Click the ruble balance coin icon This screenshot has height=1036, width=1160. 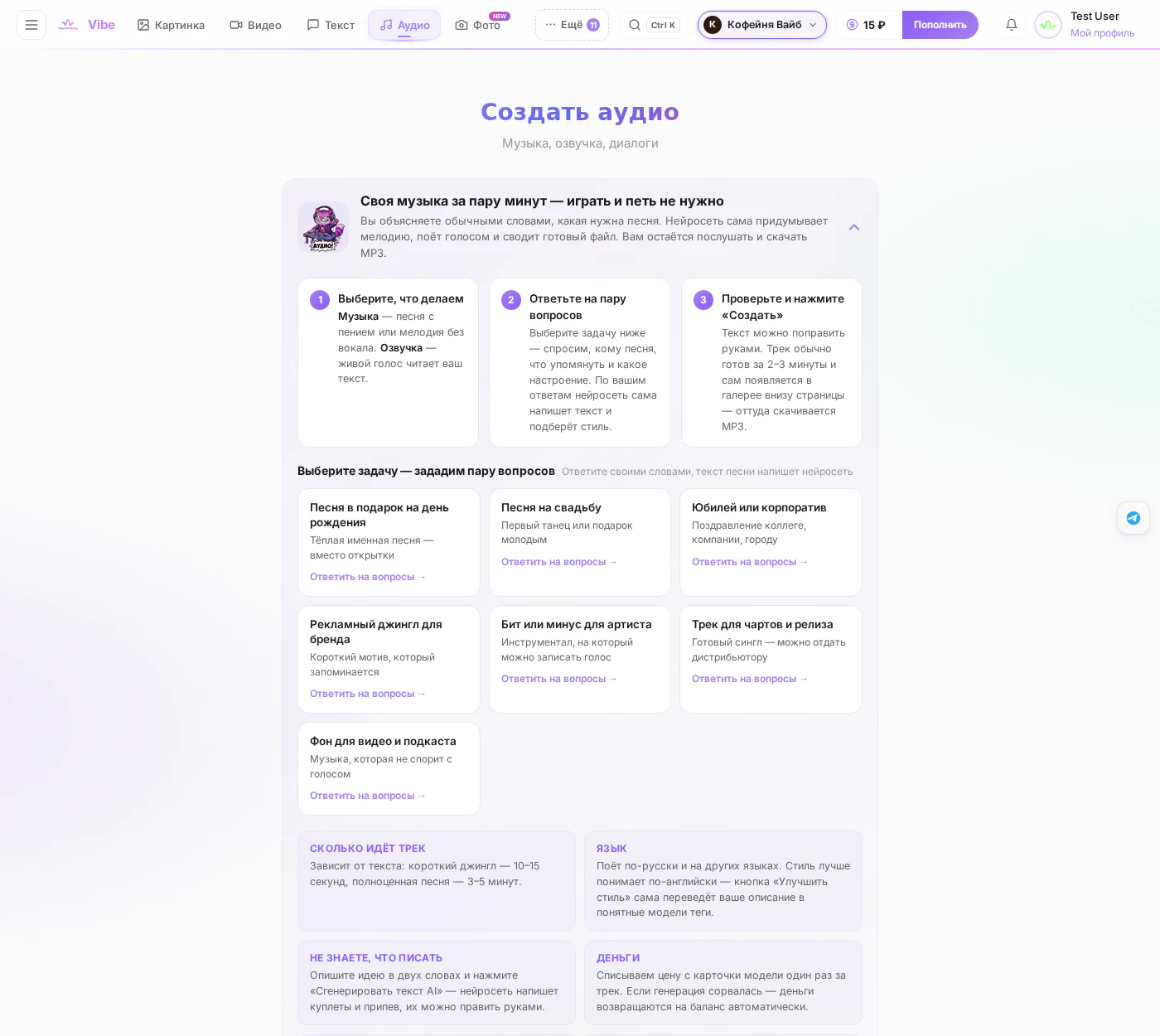pos(852,25)
